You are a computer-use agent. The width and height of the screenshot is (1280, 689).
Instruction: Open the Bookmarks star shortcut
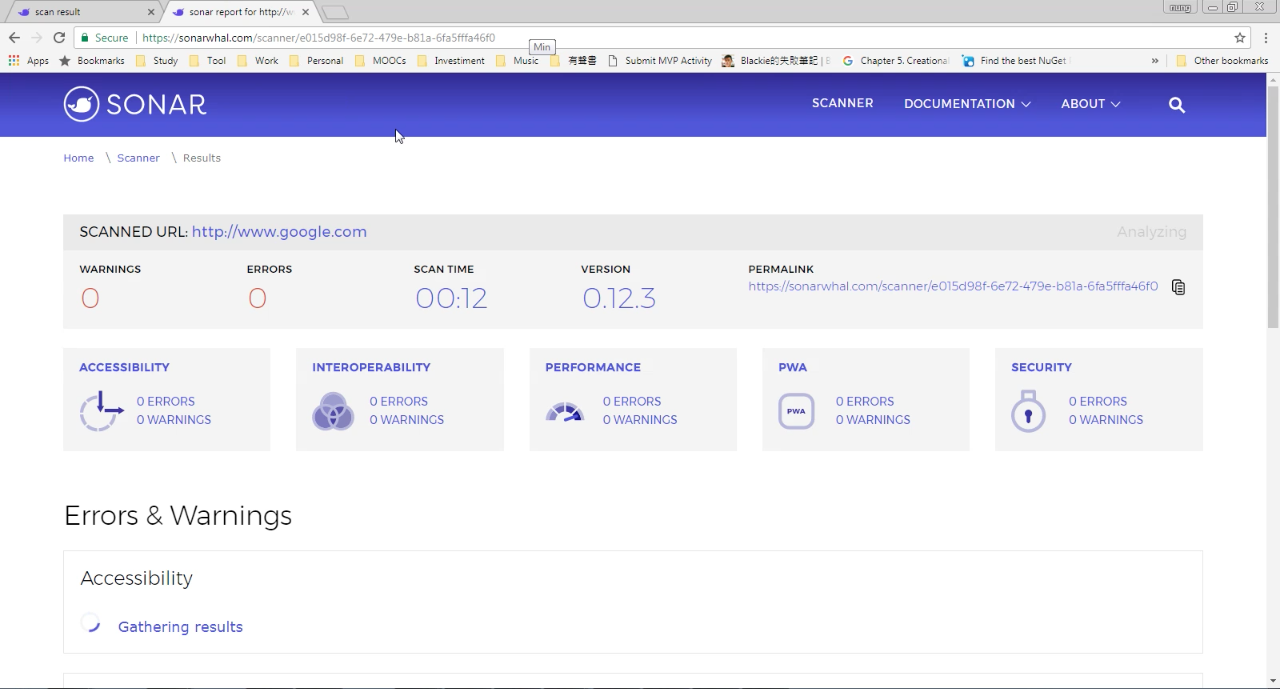pos(92,61)
